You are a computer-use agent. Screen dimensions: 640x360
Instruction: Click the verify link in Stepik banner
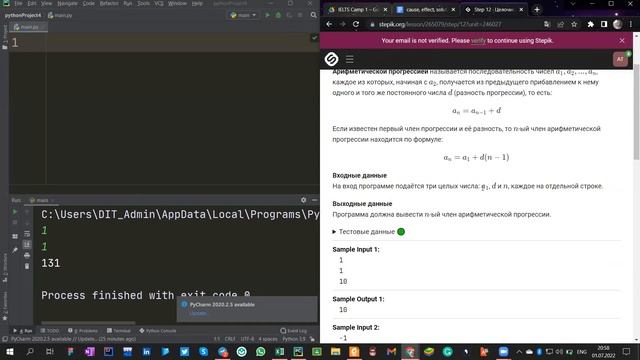pyautogui.click(x=478, y=41)
